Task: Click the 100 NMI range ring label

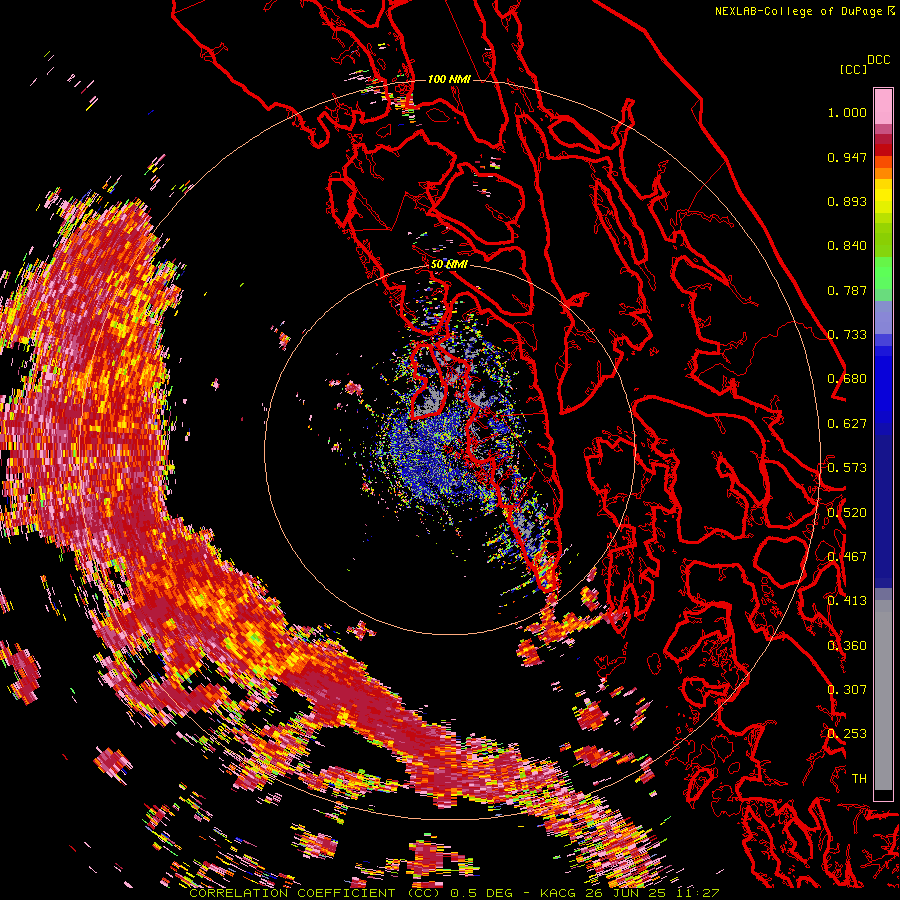Action: [x=449, y=79]
